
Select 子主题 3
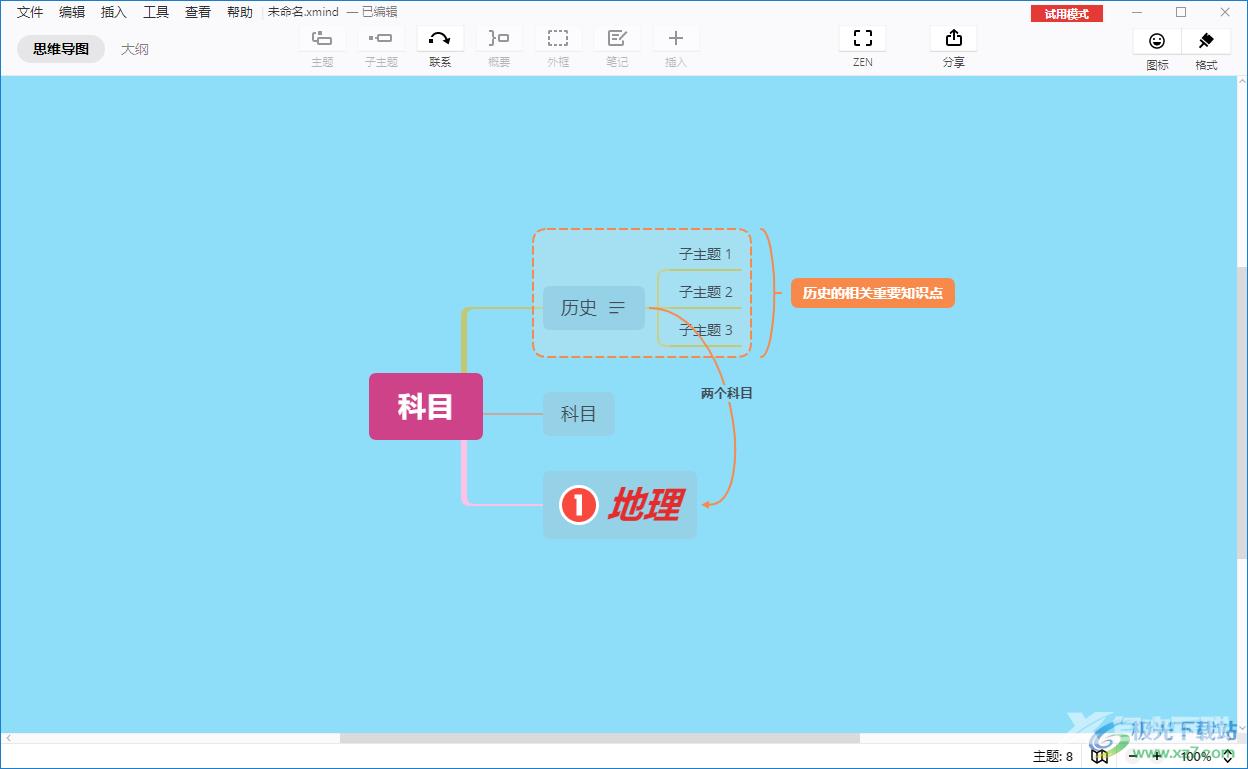coord(706,330)
